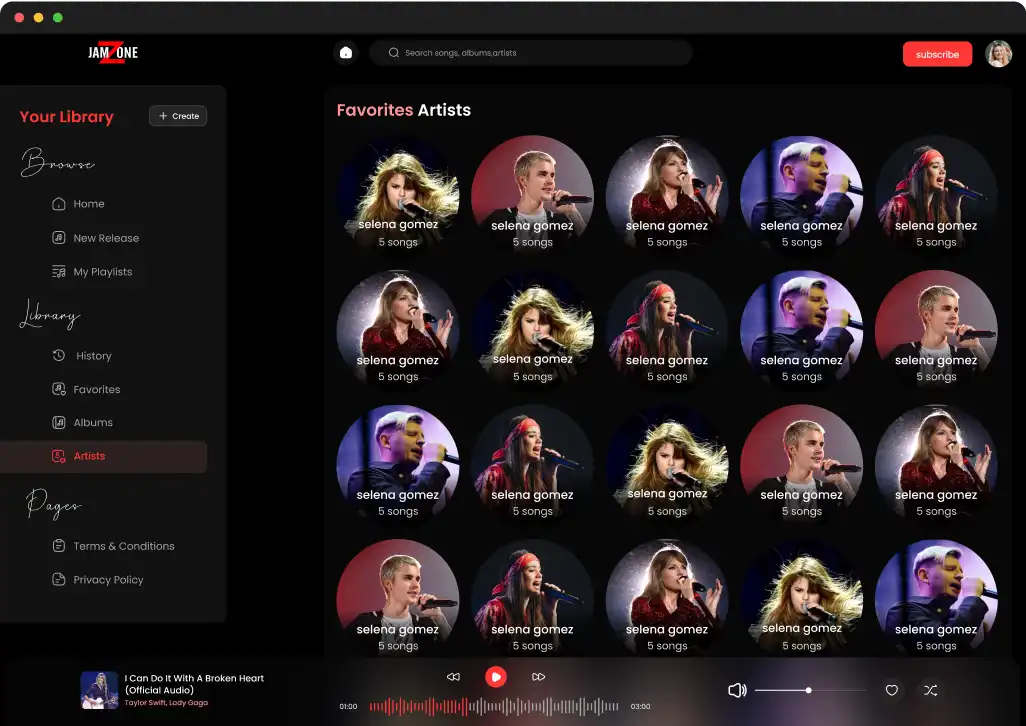Click the Artists sidebar icon
The width and height of the screenshot is (1026, 726).
point(58,456)
